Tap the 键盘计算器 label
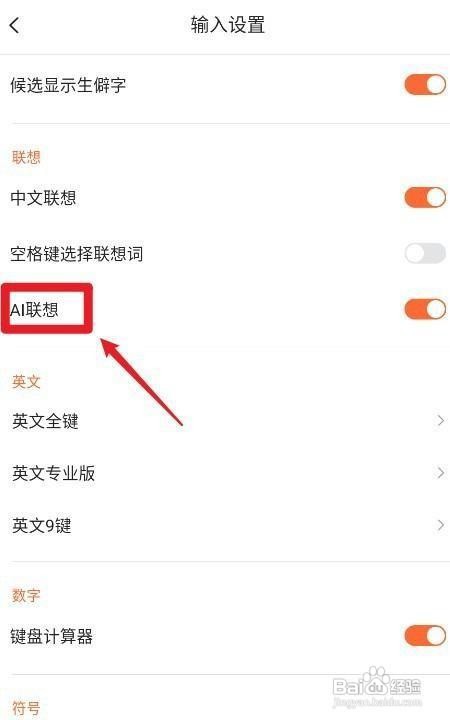This screenshot has height=720, width=450. [51, 636]
